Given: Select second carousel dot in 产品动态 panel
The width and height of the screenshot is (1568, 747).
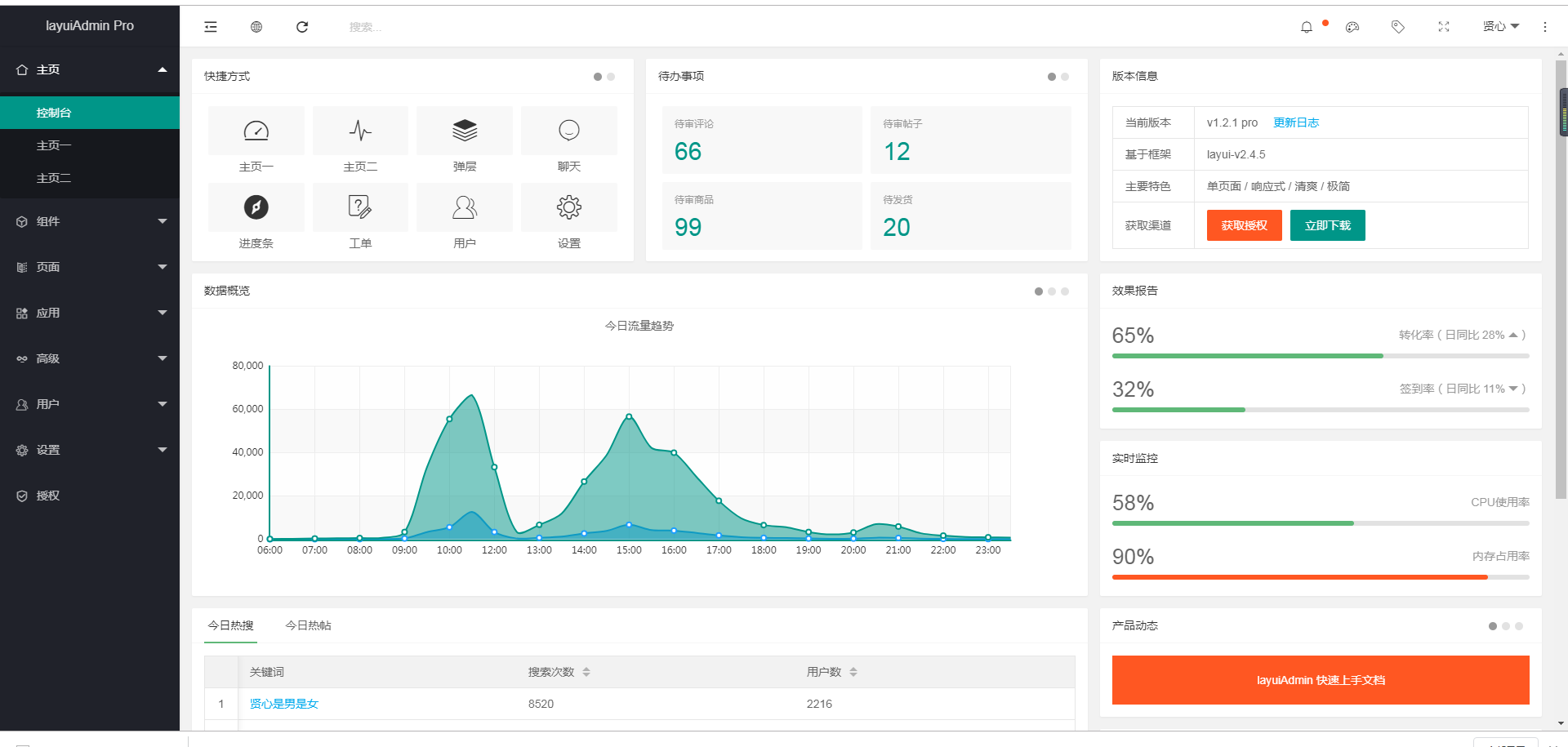Looking at the screenshot, I should click(x=1506, y=626).
